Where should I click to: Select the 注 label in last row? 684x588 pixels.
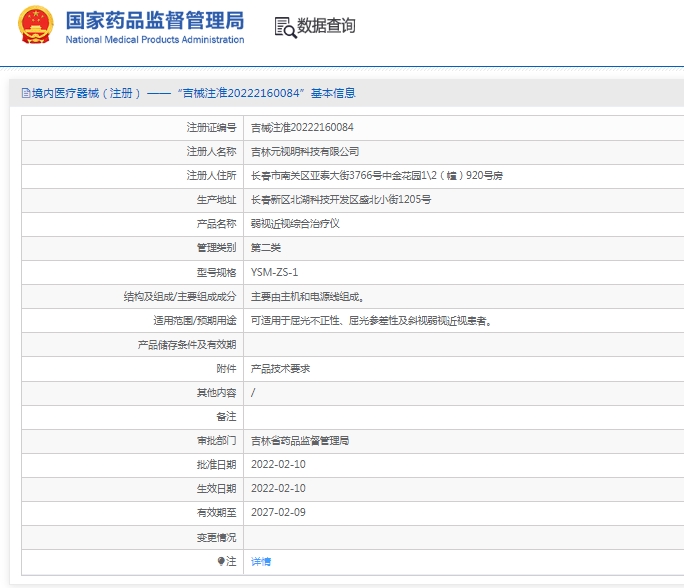click(x=231, y=561)
